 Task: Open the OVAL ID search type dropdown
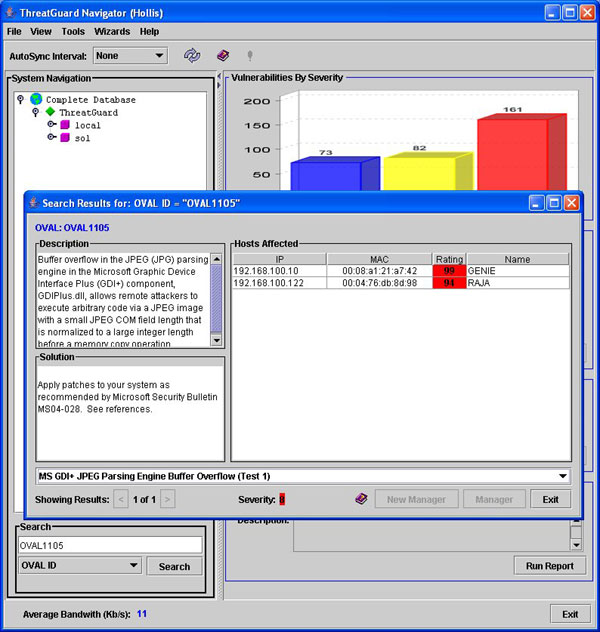(x=80, y=566)
